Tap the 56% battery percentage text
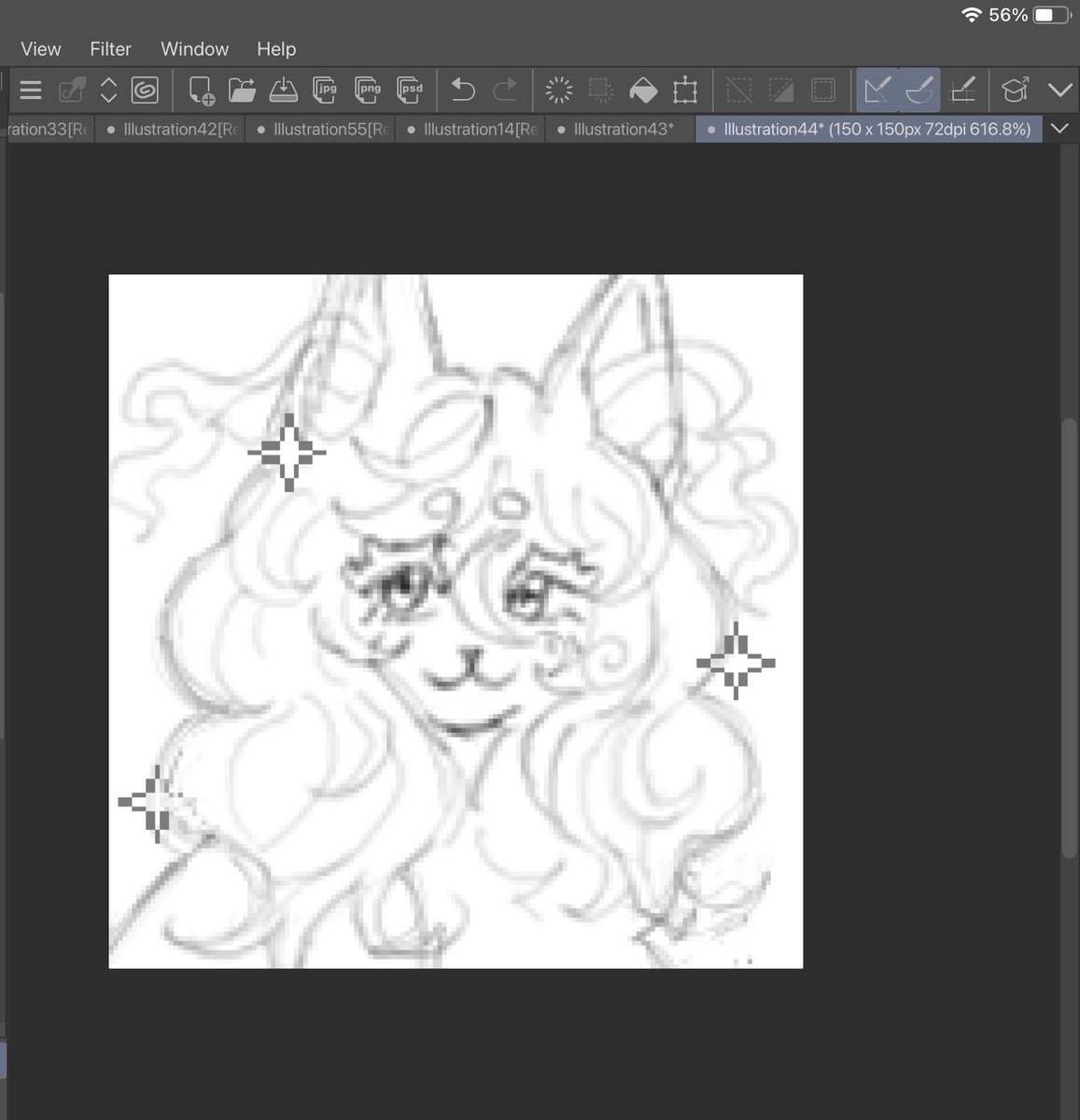1080x1120 pixels. [1008, 15]
